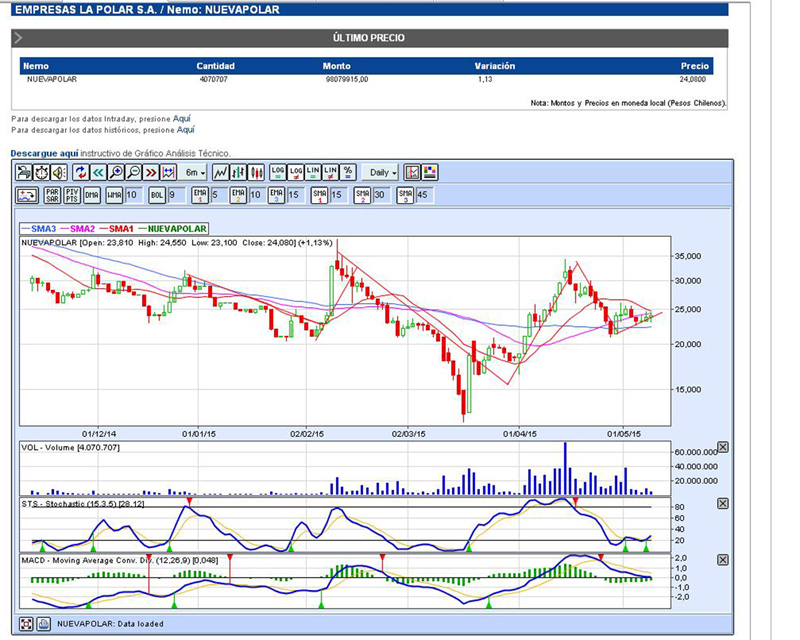Zoom in with the plus magnifier
The height and width of the screenshot is (640, 800).
coord(116,173)
